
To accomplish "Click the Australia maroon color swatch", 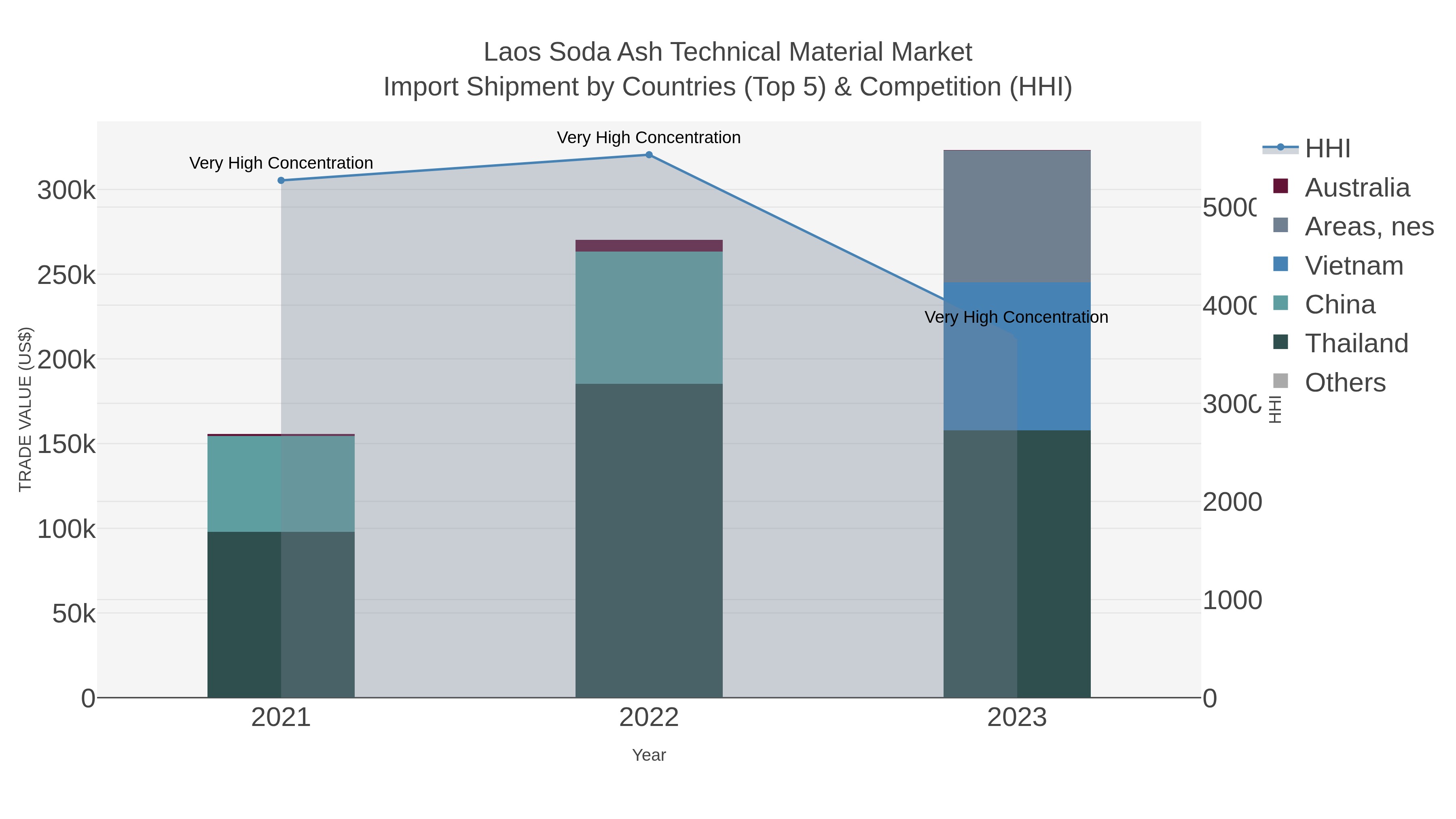I will [x=1280, y=186].
